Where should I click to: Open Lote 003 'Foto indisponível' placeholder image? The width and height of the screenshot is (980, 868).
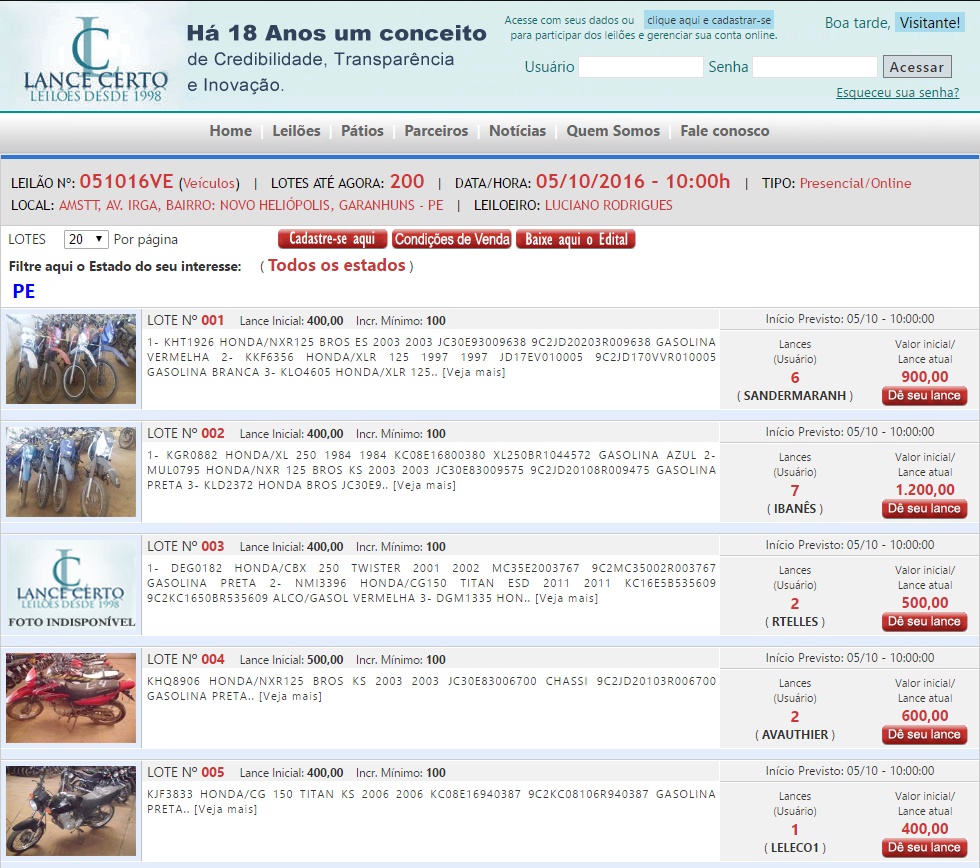tap(71, 585)
